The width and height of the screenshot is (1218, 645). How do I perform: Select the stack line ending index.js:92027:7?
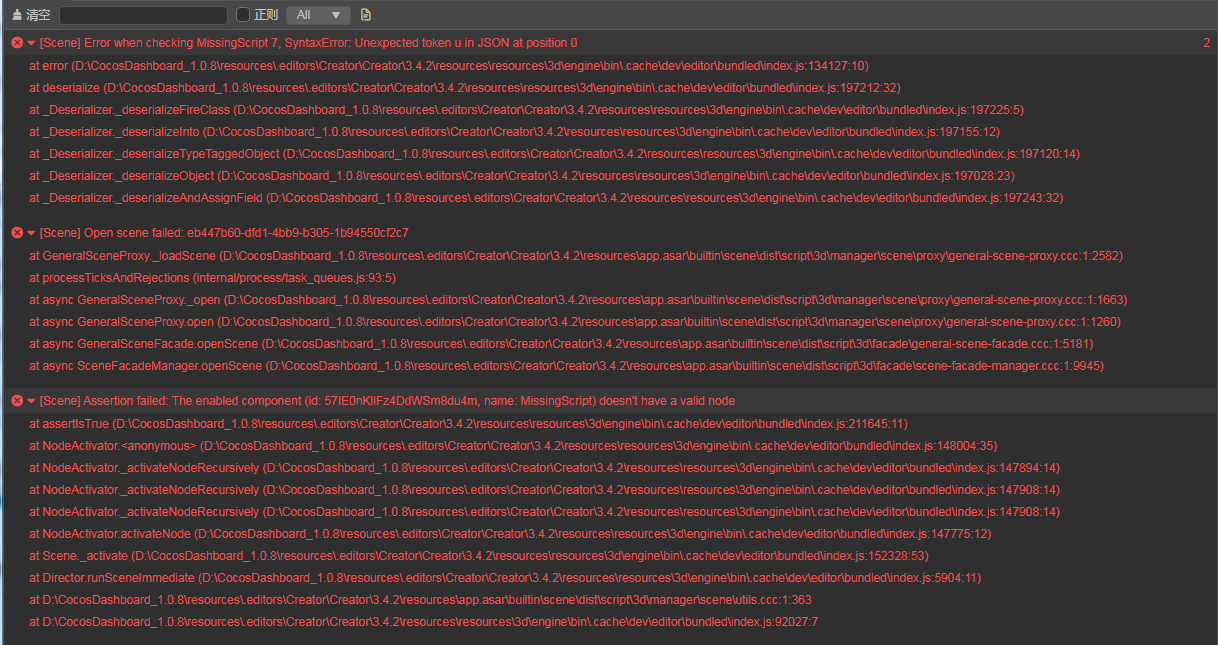click(423, 622)
